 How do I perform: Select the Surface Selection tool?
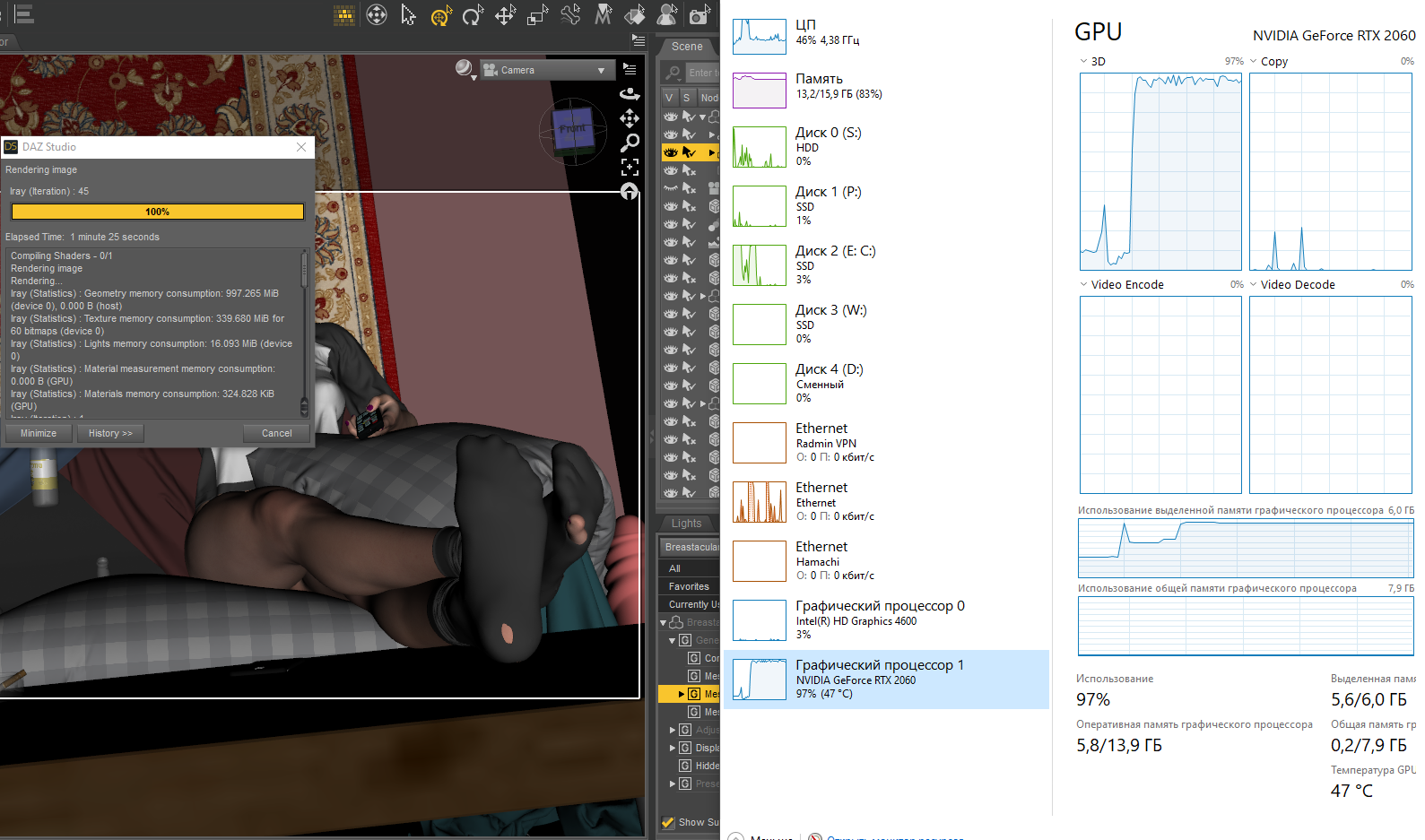tap(635, 15)
